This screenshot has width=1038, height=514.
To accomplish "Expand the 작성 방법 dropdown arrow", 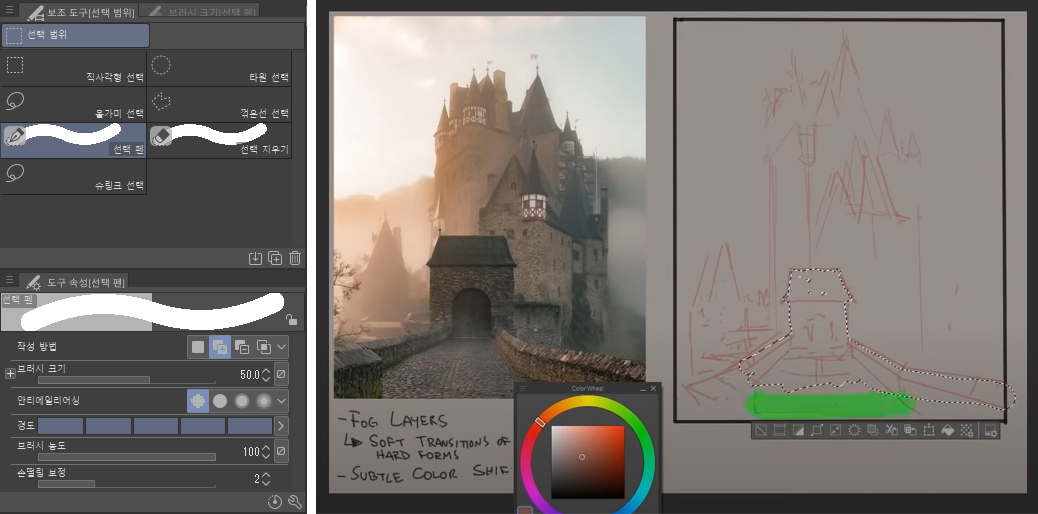I will [x=282, y=347].
